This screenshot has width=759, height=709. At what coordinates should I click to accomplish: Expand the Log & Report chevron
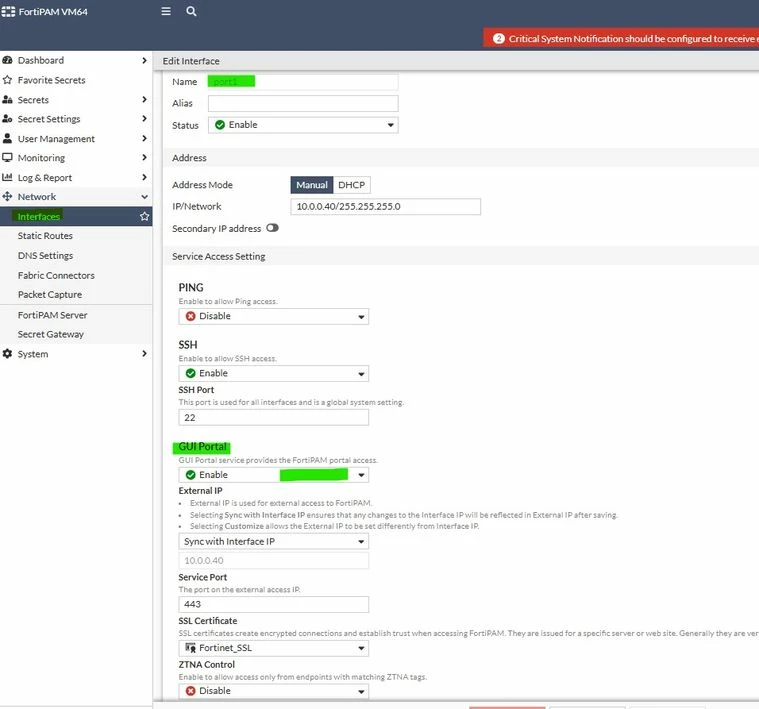tap(144, 177)
